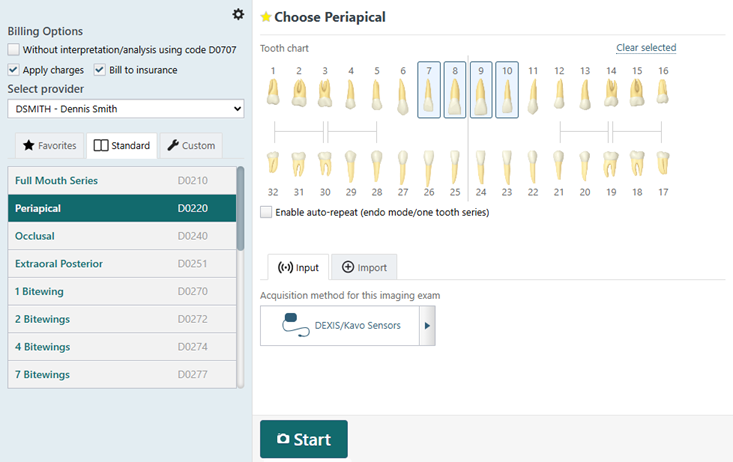Open the Select provider dropdown
Image resolution: width=733 pixels, height=462 pixels.
tap(126, 109)
